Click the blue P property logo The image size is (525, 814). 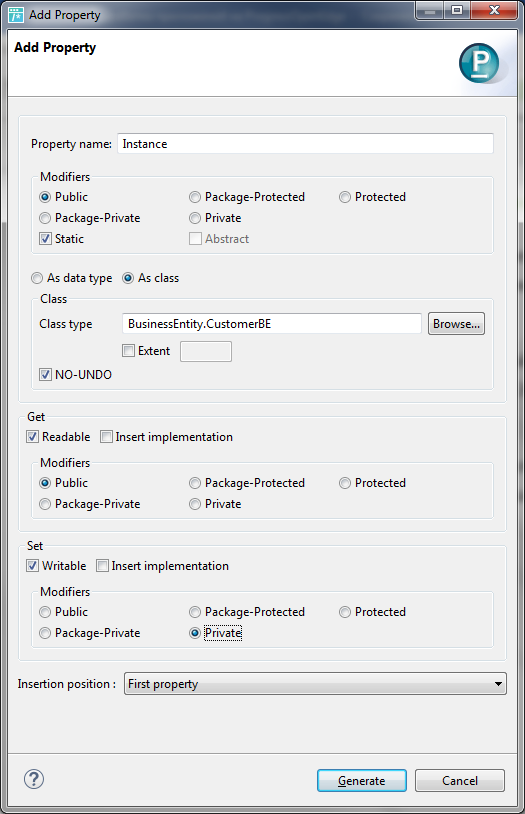(x=479, y=63)
